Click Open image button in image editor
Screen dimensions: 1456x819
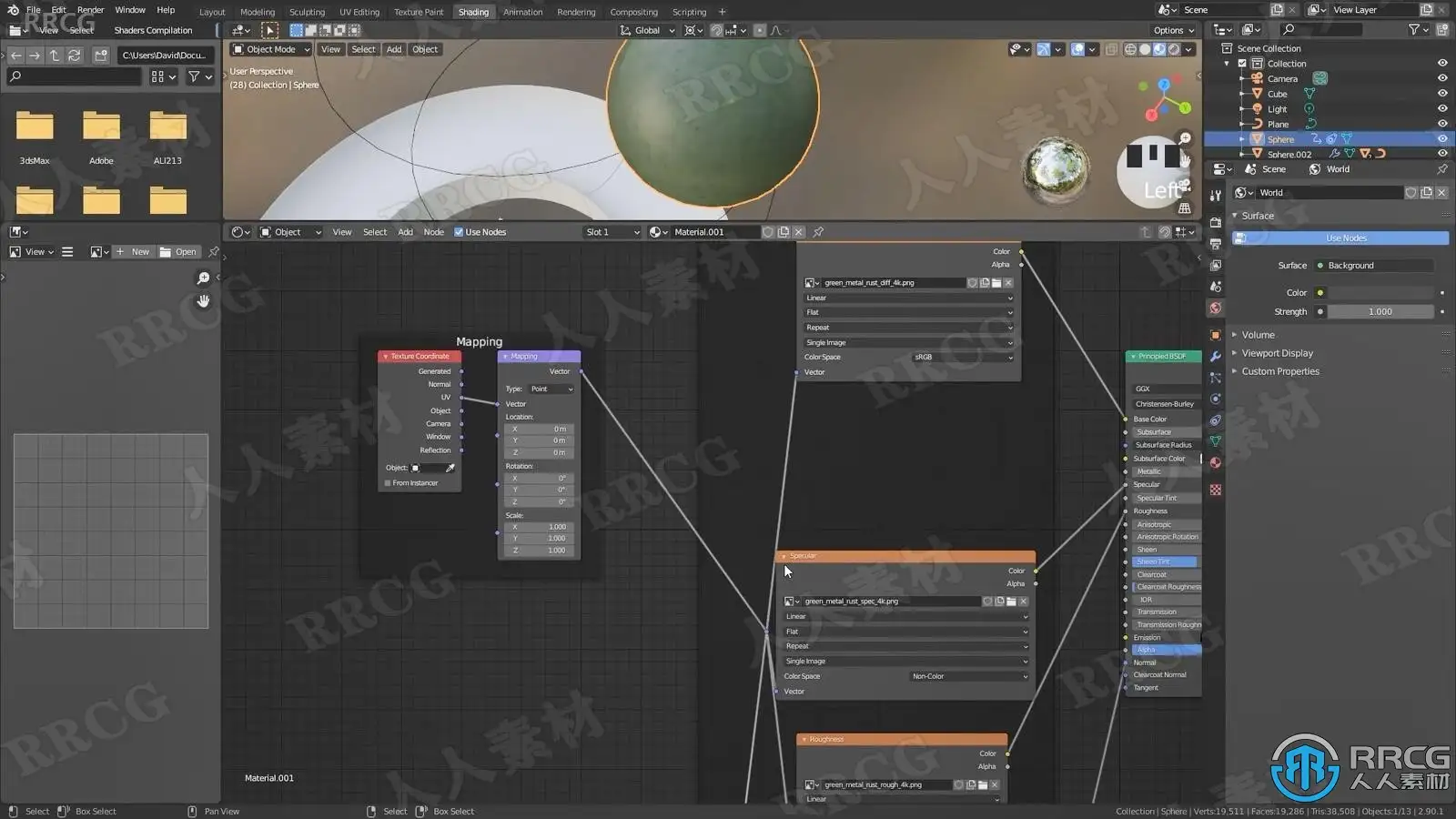(x=178, y=252)
